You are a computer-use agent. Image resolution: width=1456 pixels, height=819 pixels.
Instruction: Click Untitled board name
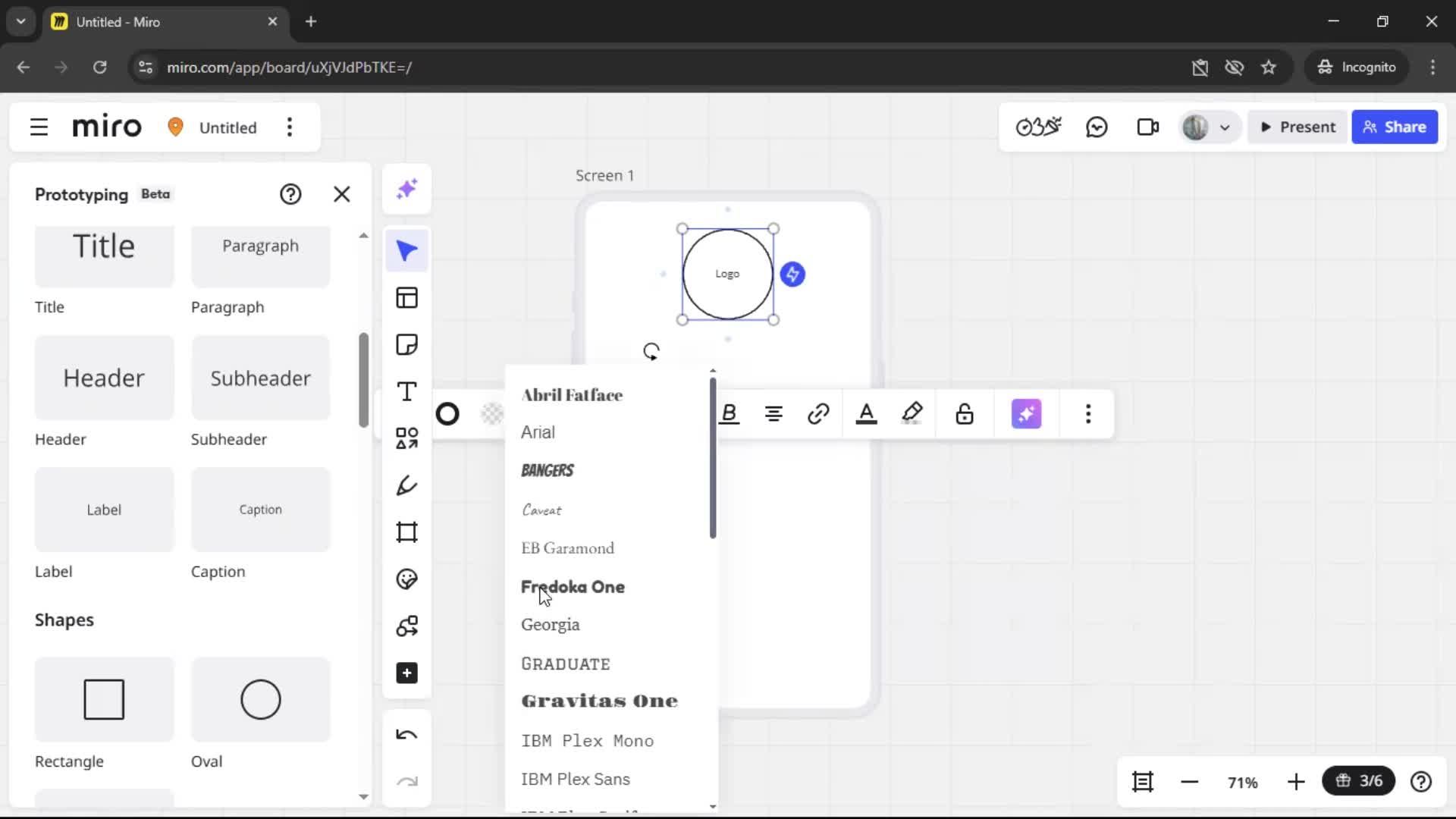[227, 127]
